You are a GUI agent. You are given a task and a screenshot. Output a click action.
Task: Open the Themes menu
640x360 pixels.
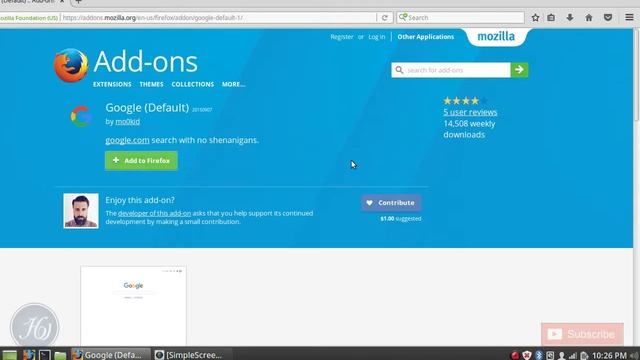[151, 84]
